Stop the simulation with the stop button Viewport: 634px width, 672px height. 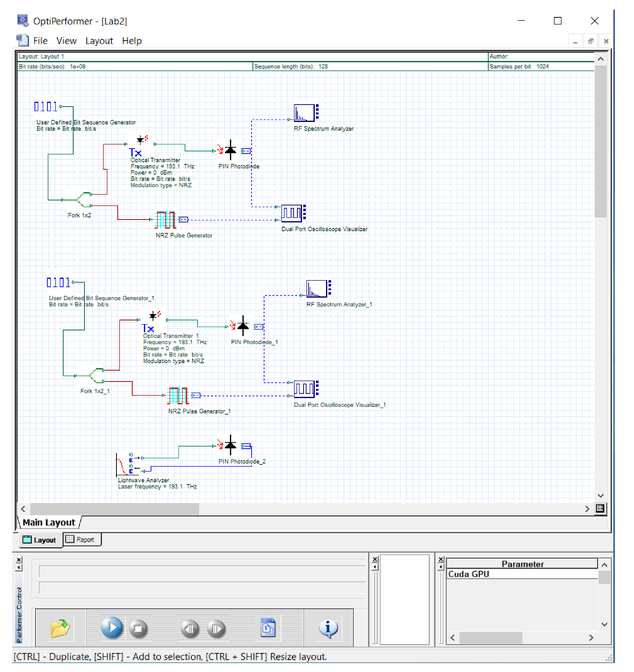point(140,628)
